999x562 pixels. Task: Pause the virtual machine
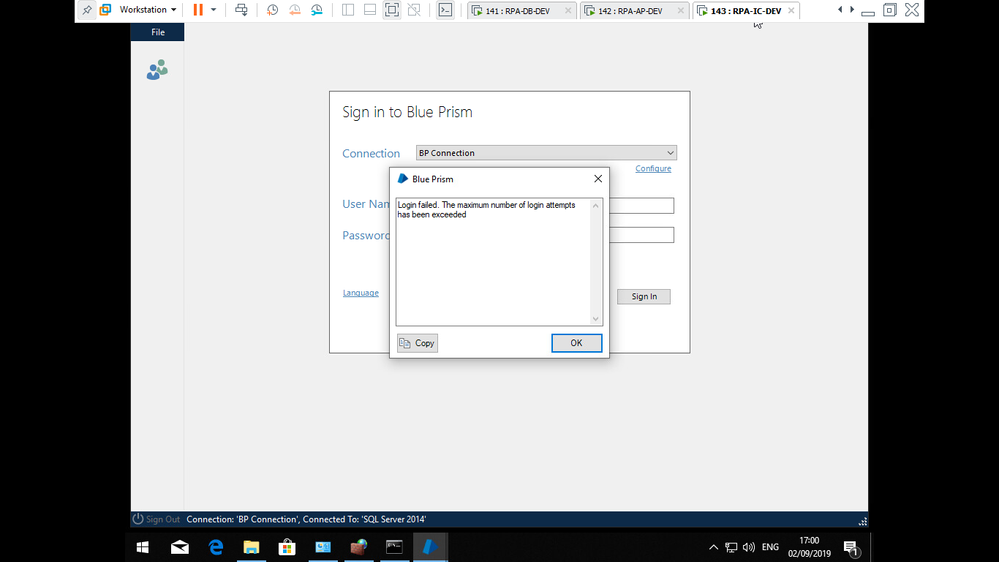tap(198, 10)
